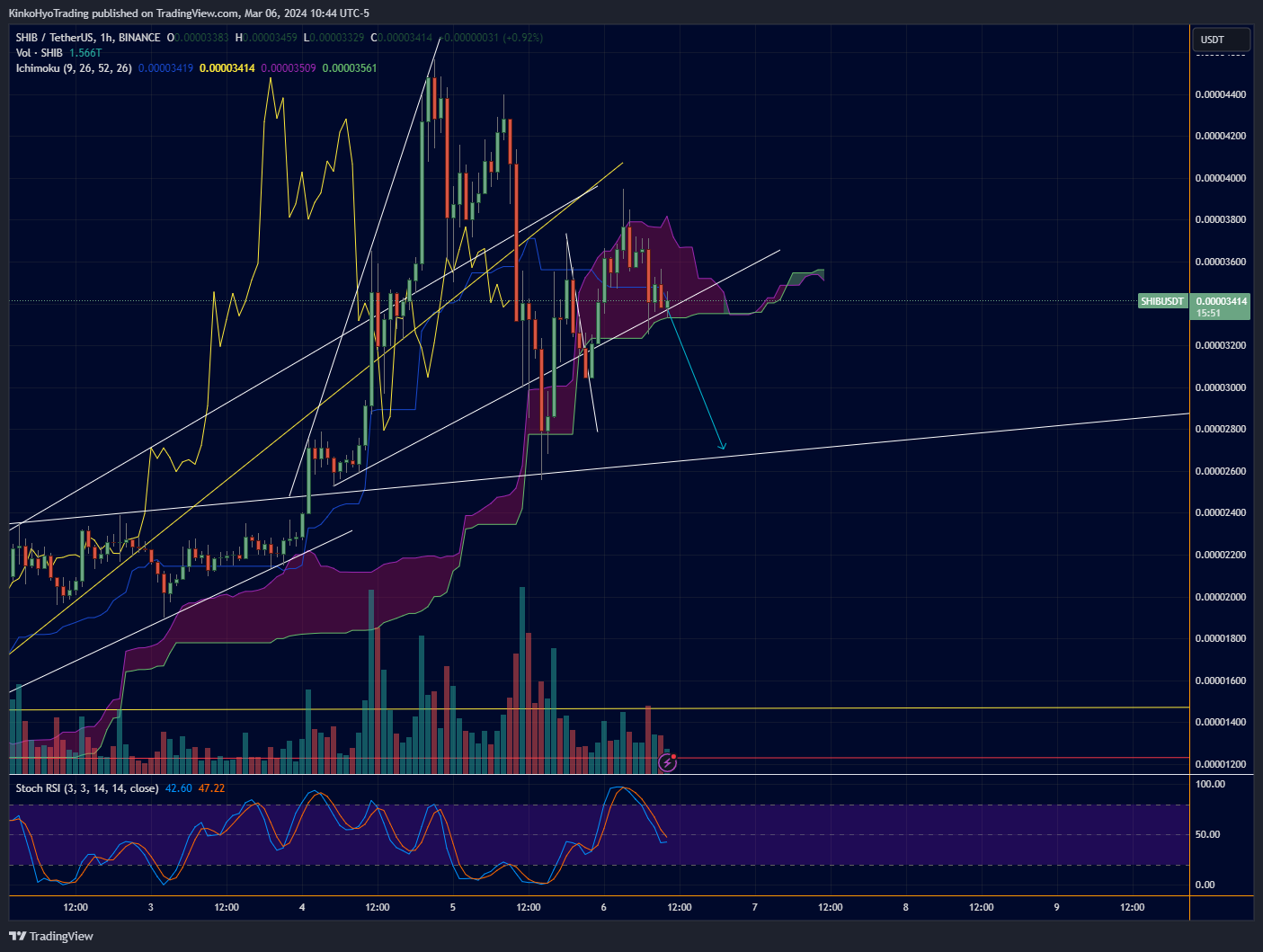Click day 7 on the time axis
Viewport: 1263px width, 952px height.
[755, 907]
